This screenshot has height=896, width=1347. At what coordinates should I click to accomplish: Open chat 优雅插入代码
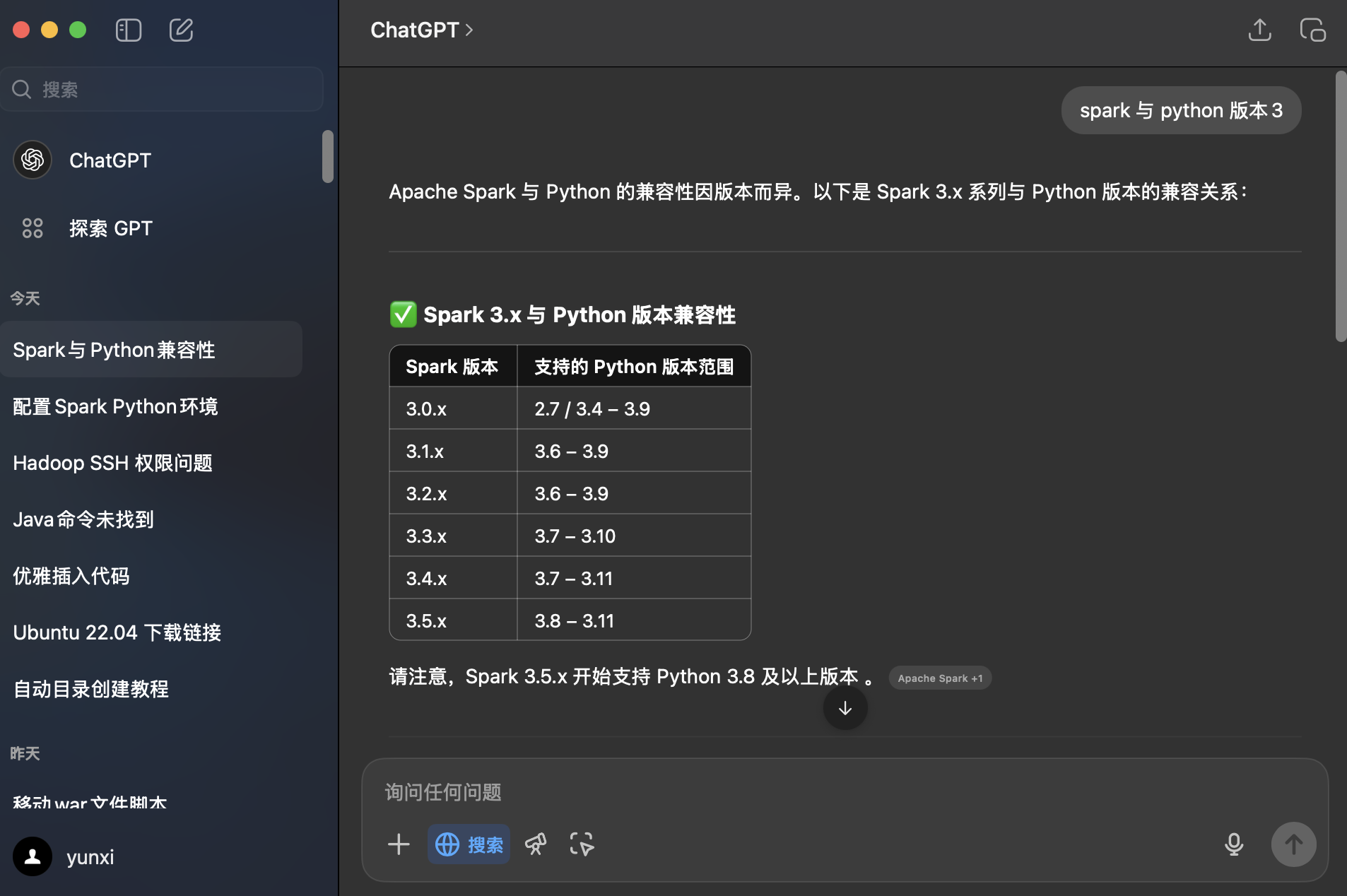(x=151, y=576)
